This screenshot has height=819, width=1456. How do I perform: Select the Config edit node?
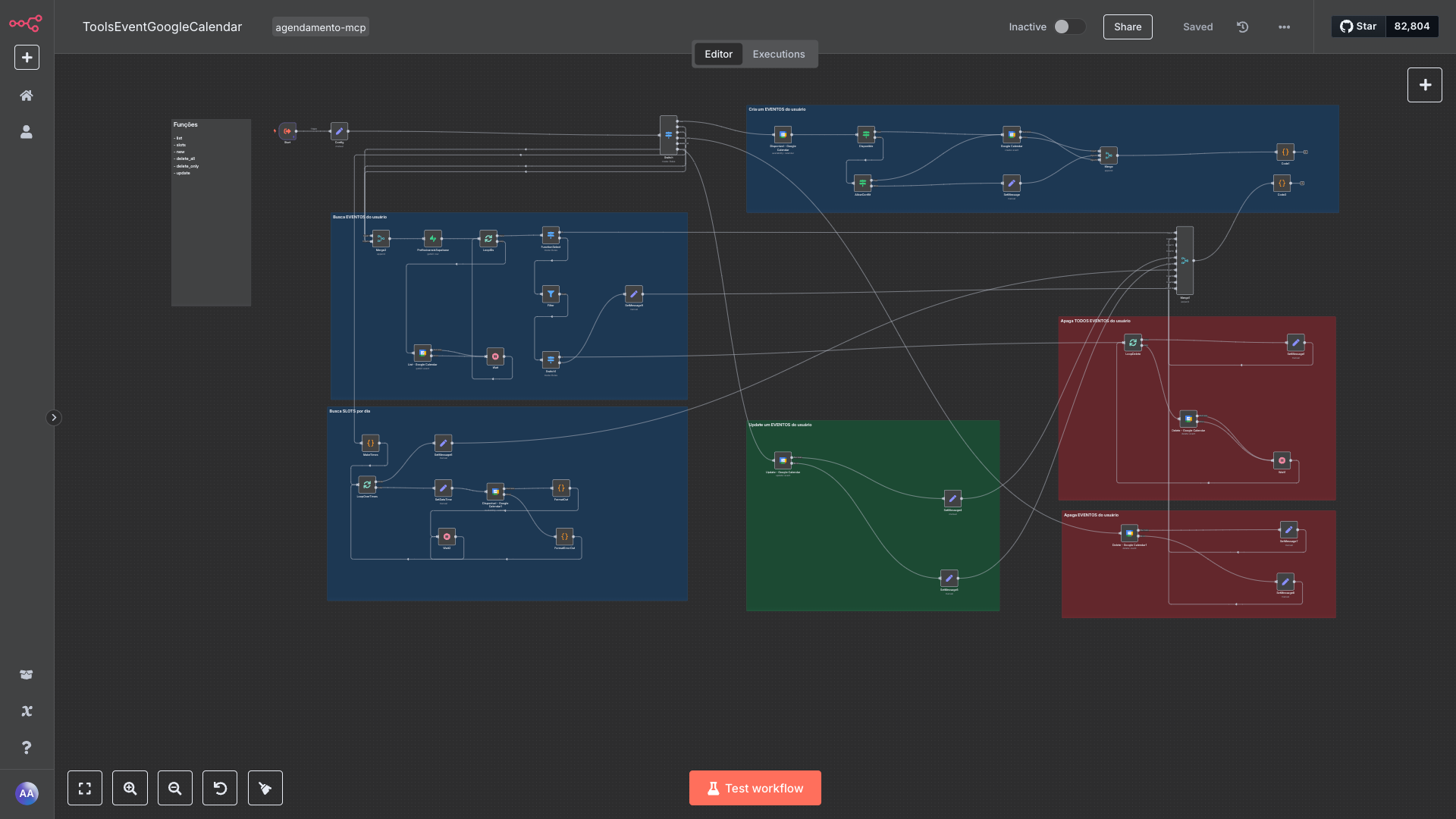[x=339, y=131]
